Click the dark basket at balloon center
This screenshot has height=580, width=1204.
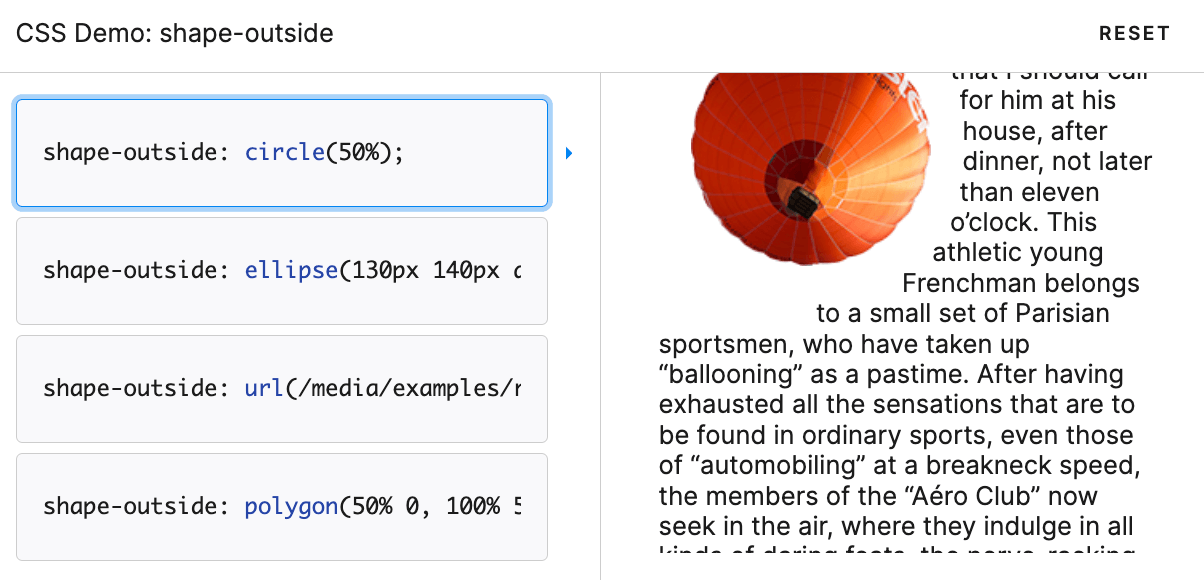click(798, 203)
